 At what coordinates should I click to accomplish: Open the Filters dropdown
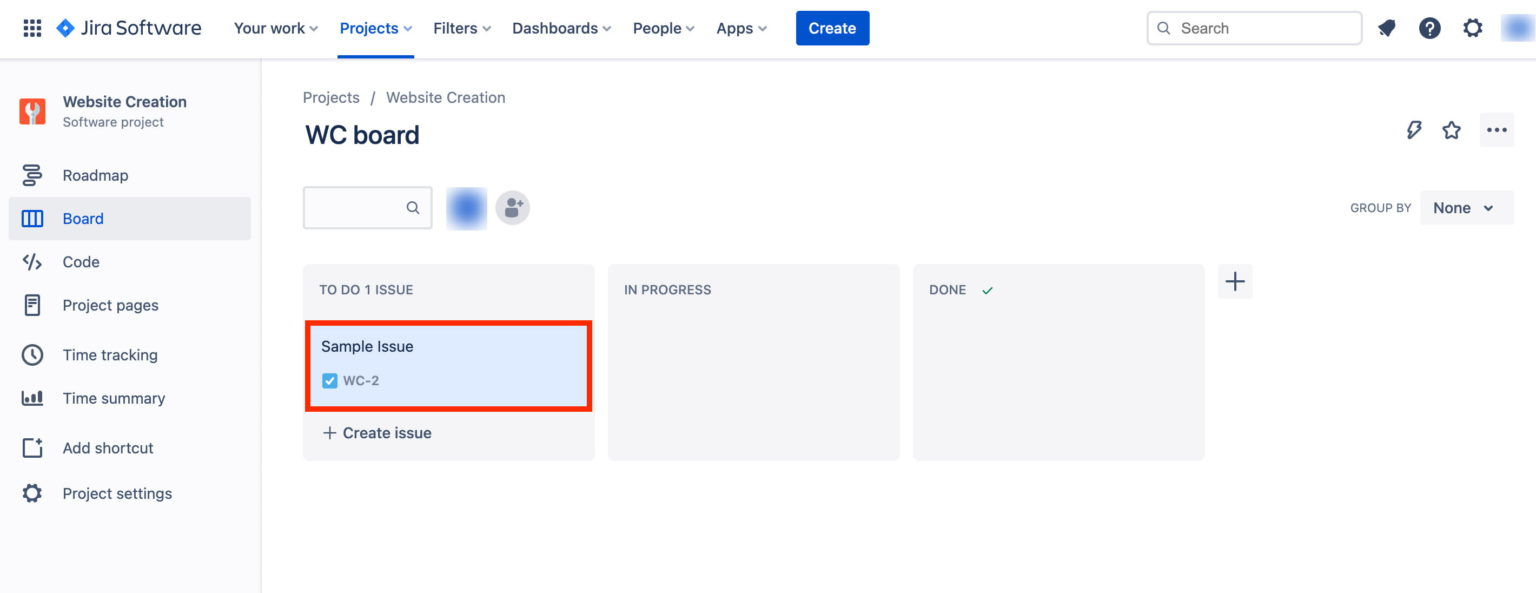[461, 28]
